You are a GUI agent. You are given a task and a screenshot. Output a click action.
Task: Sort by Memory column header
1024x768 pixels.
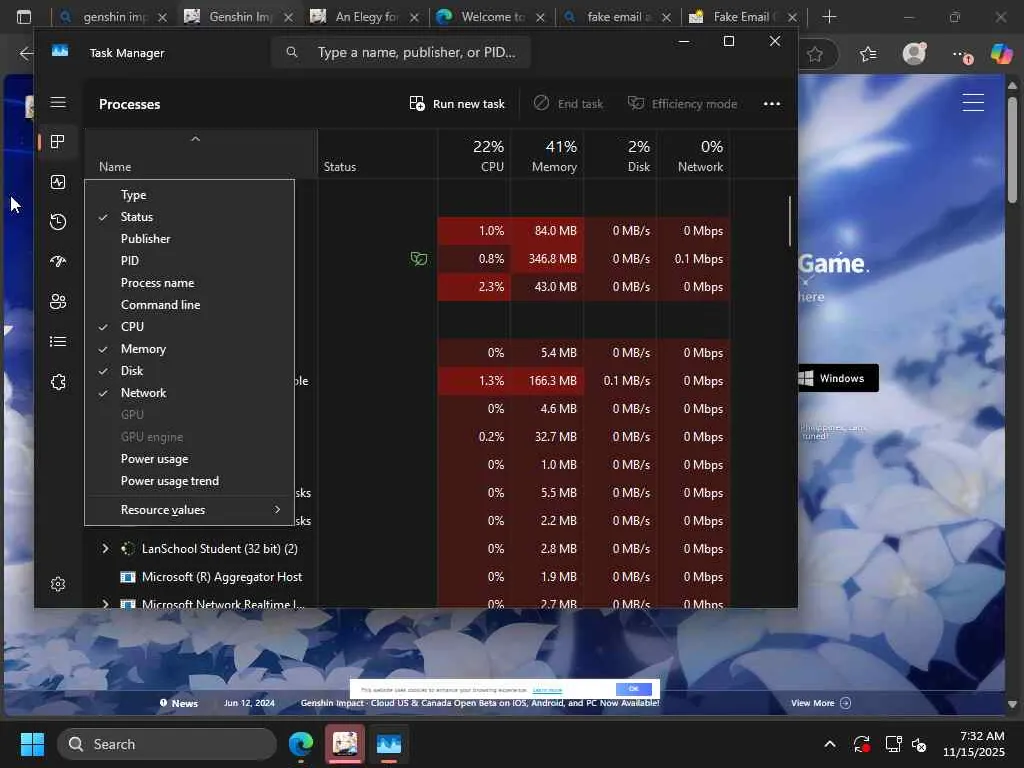pos(547,155)
